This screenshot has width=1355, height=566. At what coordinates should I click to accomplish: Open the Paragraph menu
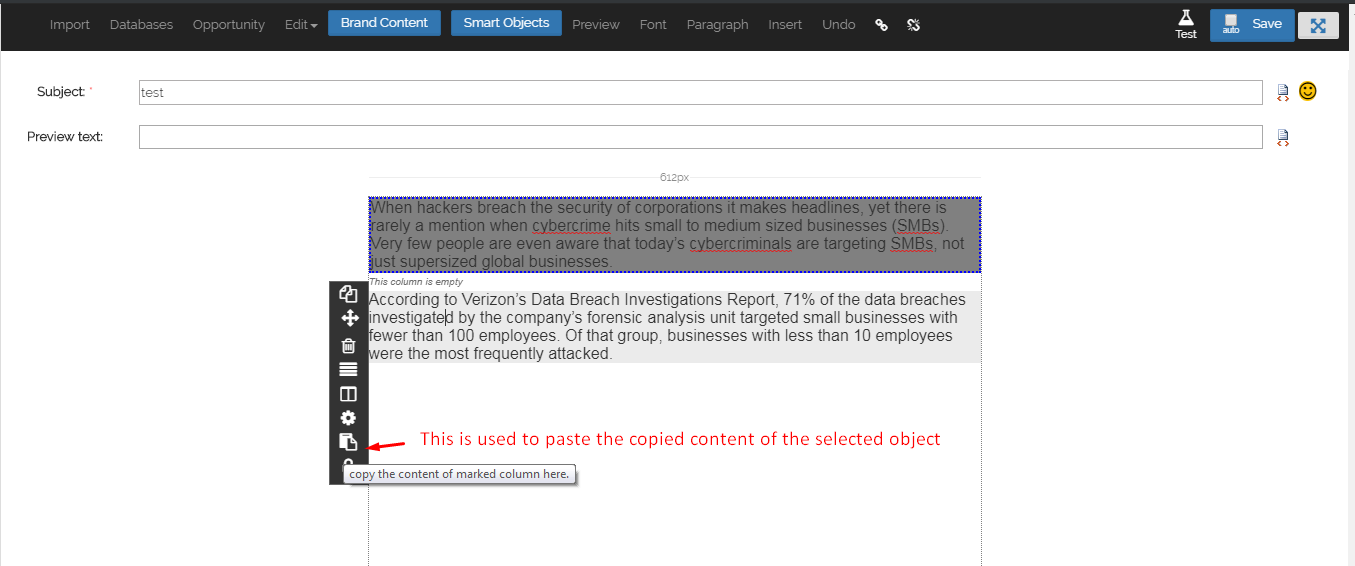(x=717, y=25)
